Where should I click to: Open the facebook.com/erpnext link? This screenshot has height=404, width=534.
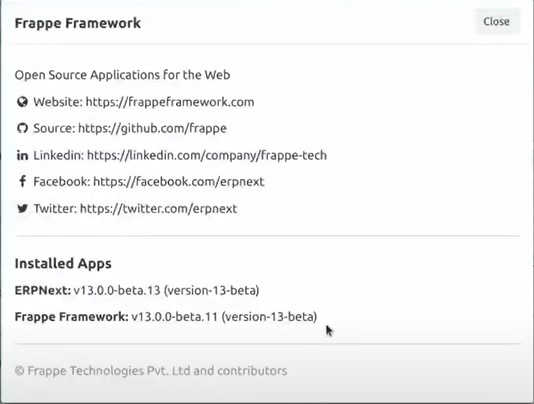pyautogui.click(x=178, y=182)
